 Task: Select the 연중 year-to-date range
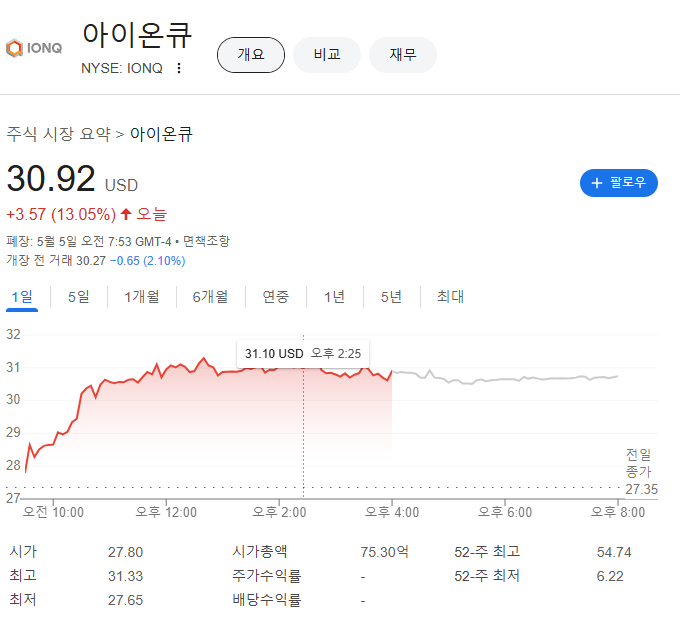point(276,297)
